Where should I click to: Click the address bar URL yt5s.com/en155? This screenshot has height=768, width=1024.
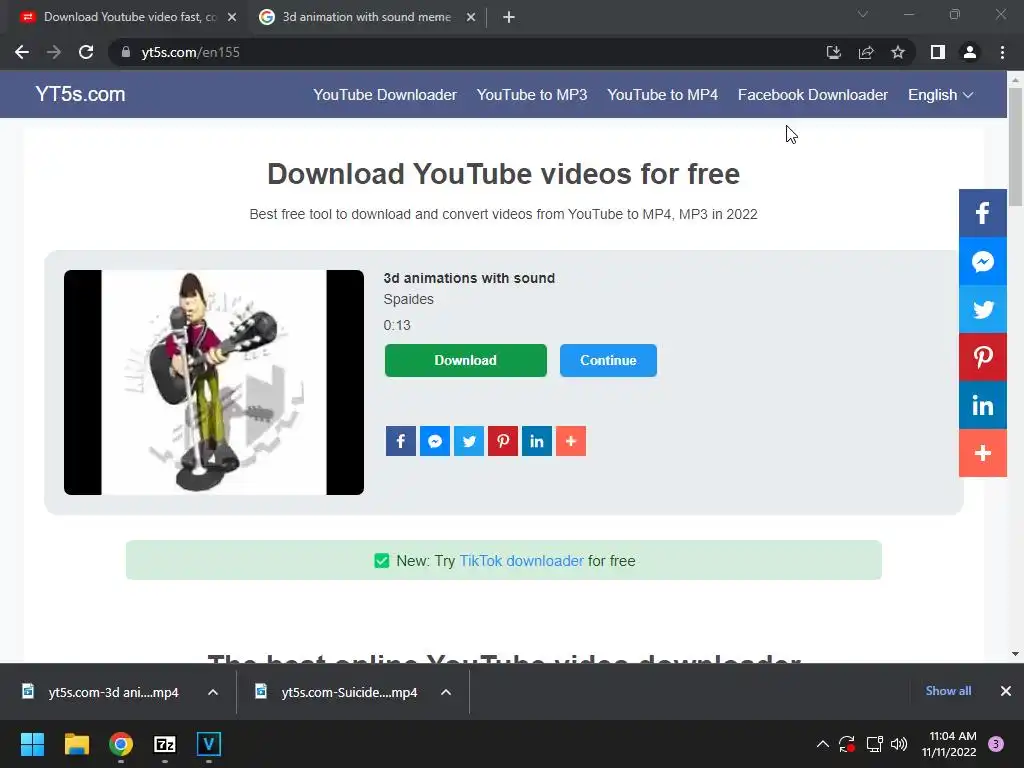(190, 52)
